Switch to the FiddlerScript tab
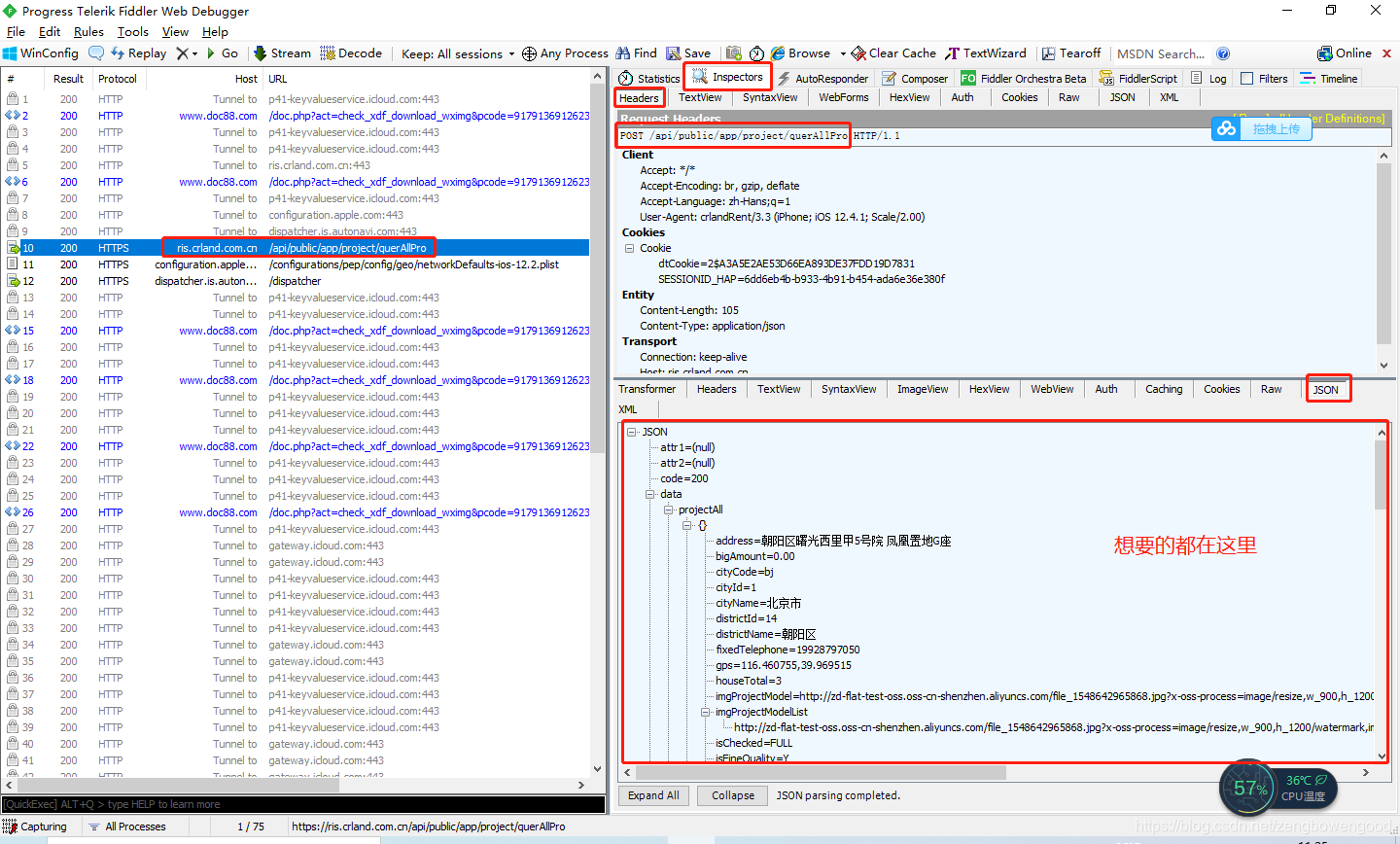The image size is (1400, 844). [1137, 79]
